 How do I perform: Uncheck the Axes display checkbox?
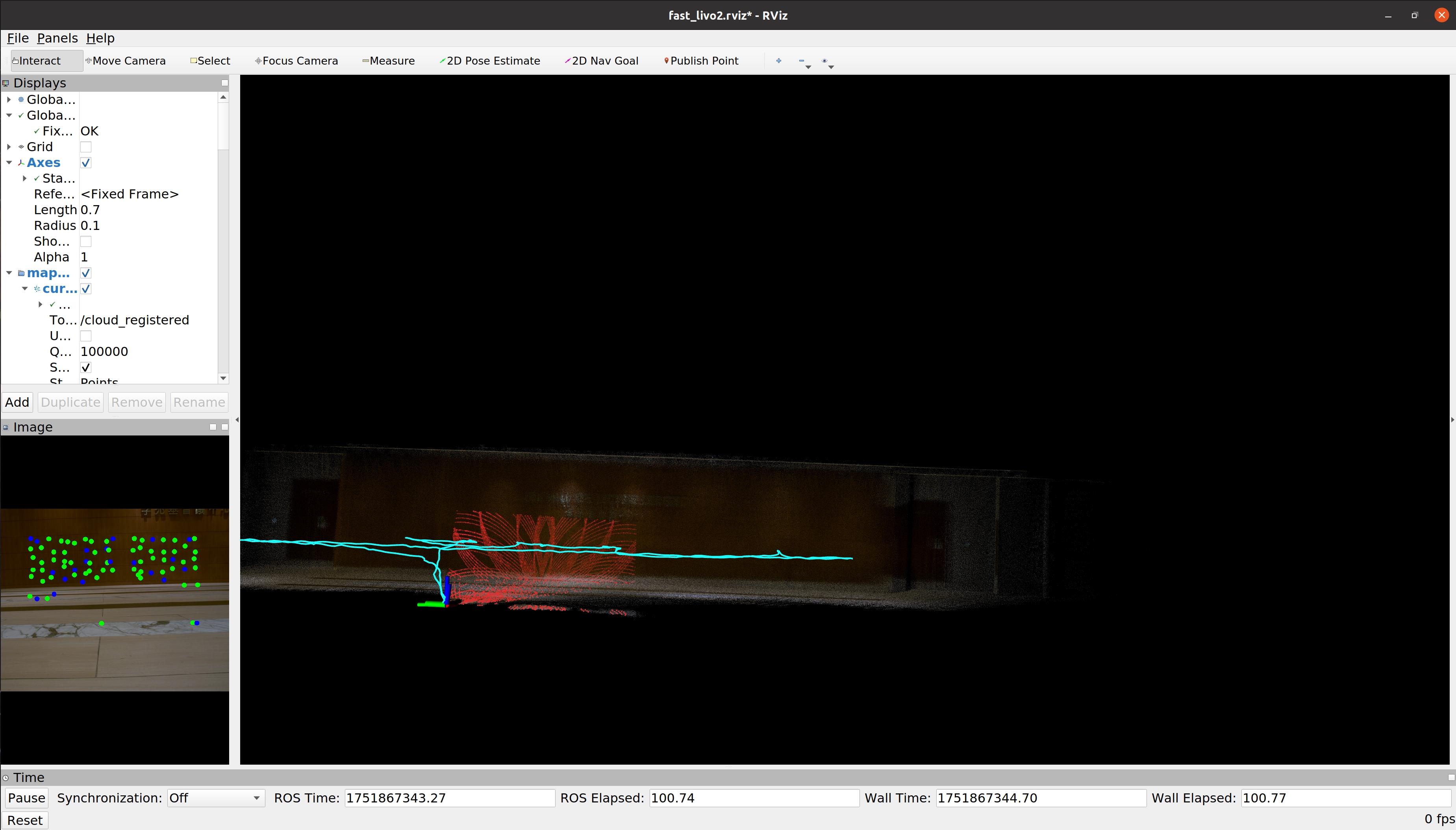(85, 163)
